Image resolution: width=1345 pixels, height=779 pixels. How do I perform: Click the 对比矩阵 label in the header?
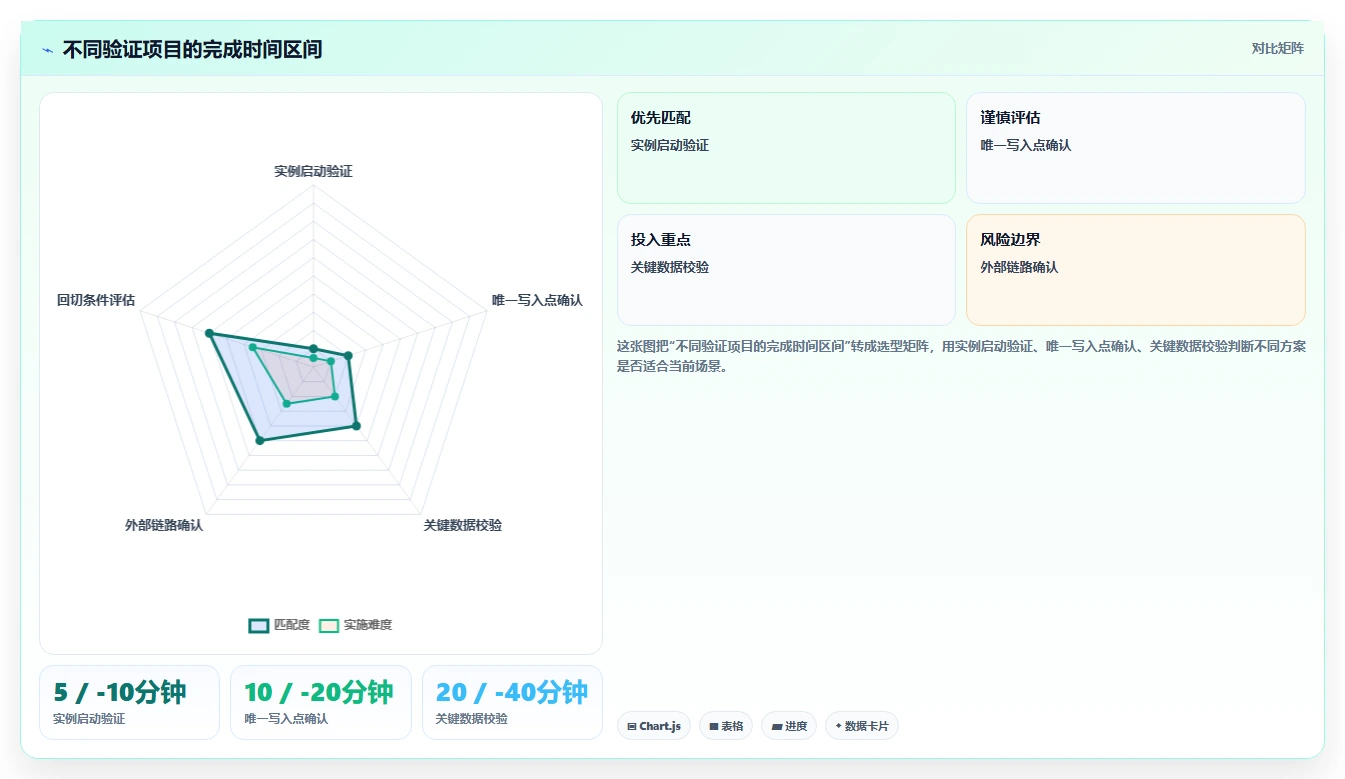pyautogui.click(x=1277, y=48)
